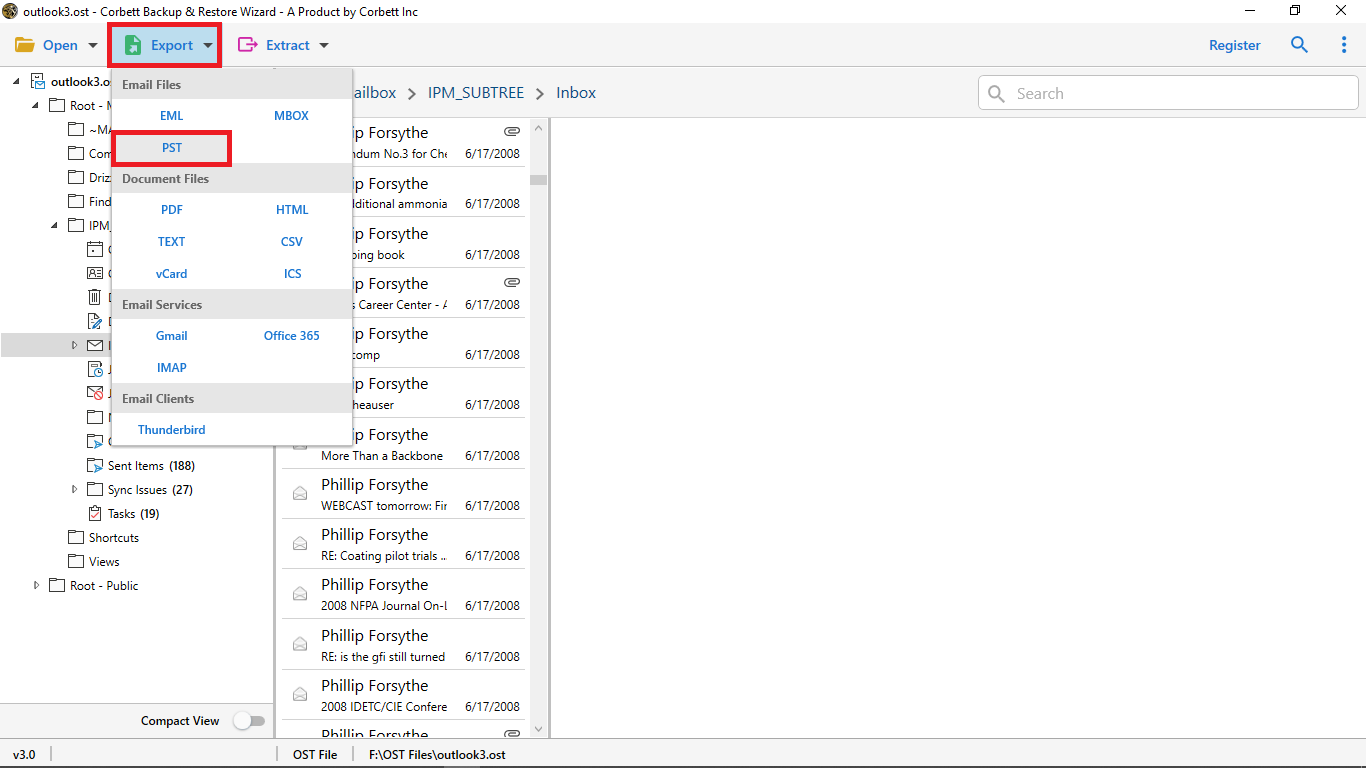Choose PST from the Export menu
Viewport: 1366px width, 768px height.
[x=172, y=148]
